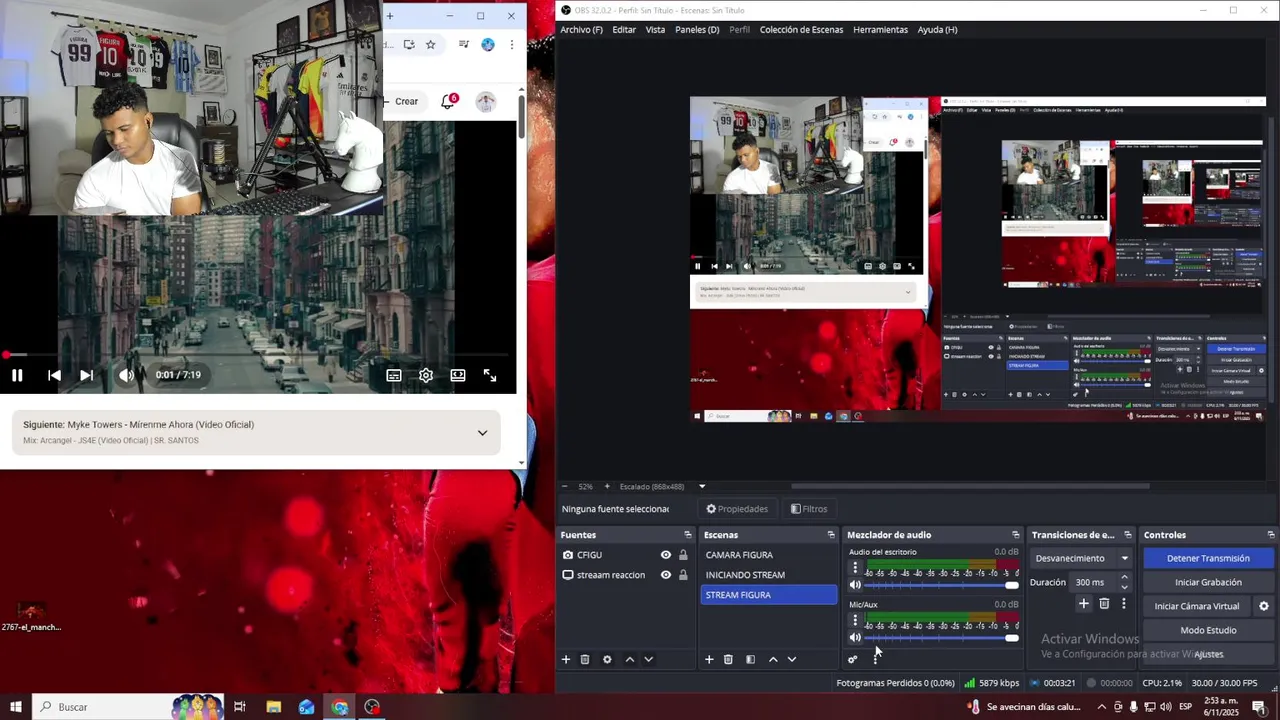Image resolution: width=1280 pixels, height=720 pixels.
Task: Undock the Fuentes panel
Action: [x=687, y=535]
